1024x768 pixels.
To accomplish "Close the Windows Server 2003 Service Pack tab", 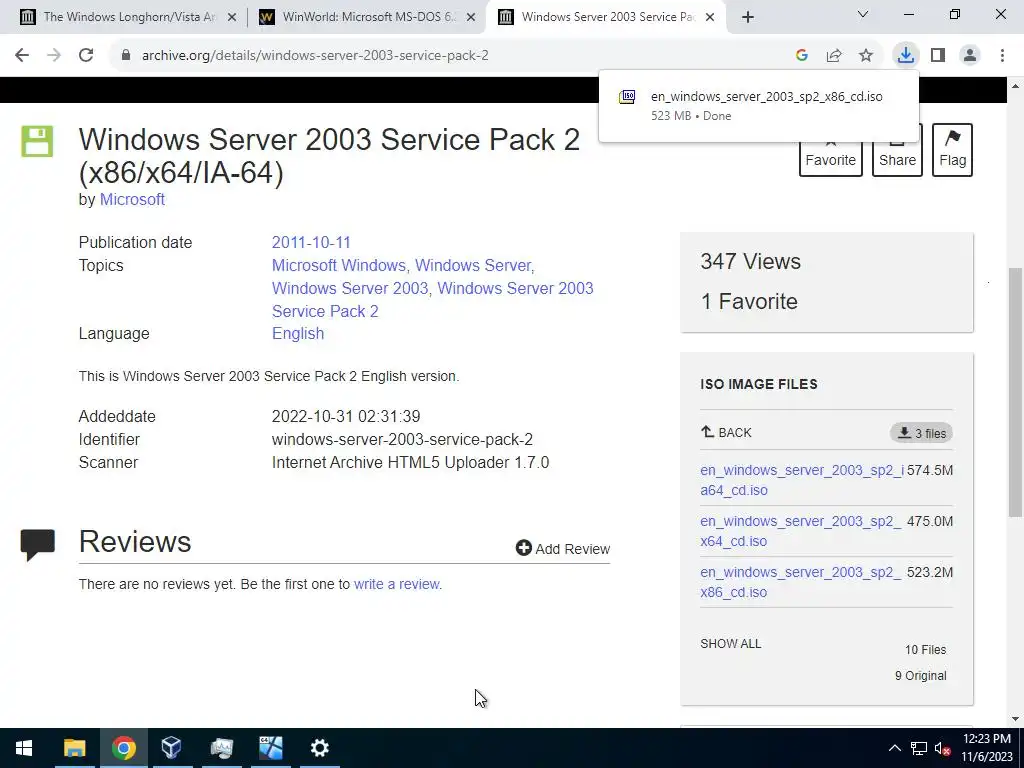I will 711,17.
